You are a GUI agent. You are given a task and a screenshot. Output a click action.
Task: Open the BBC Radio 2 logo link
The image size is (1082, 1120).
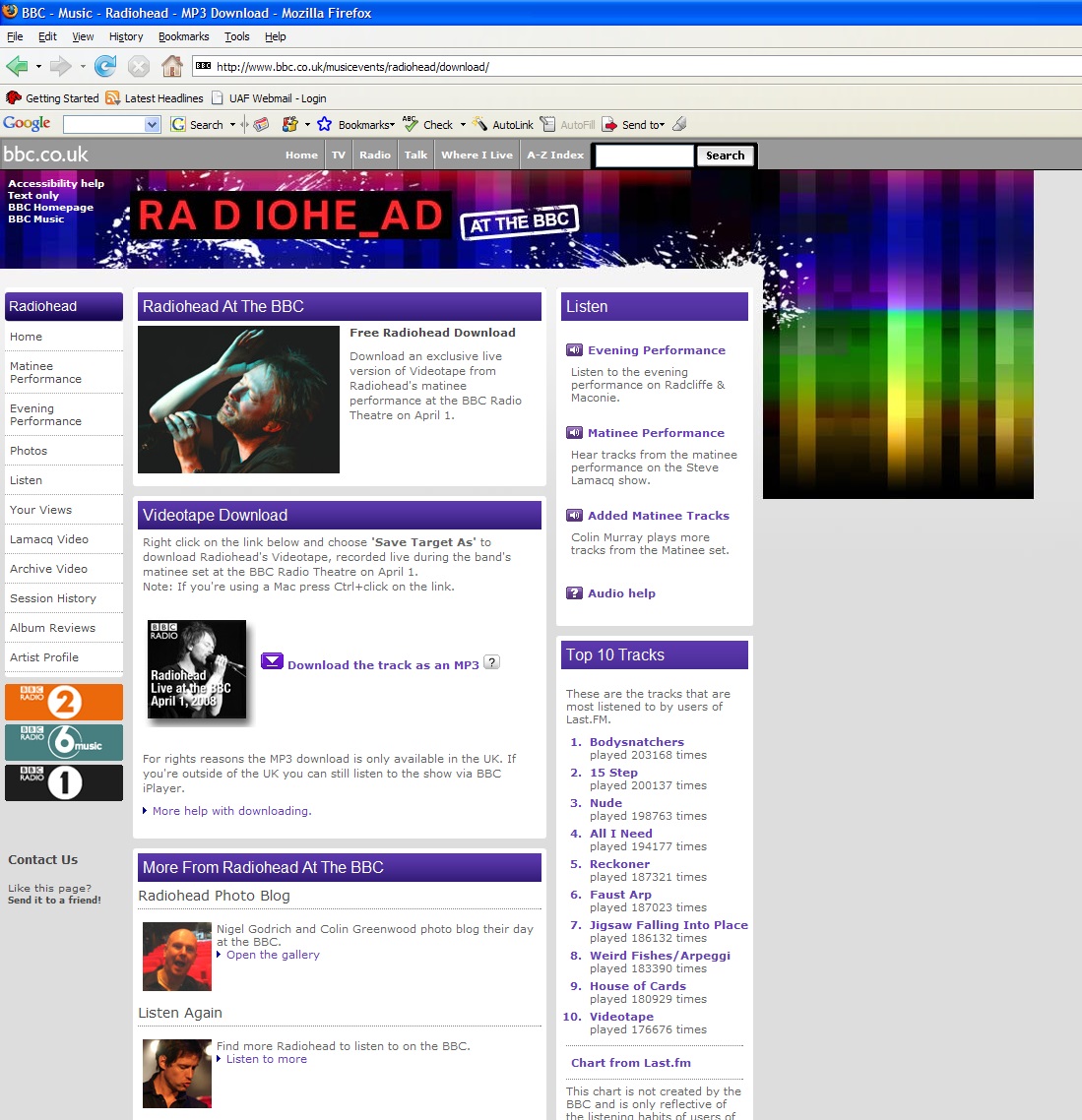tap(64, 702)
